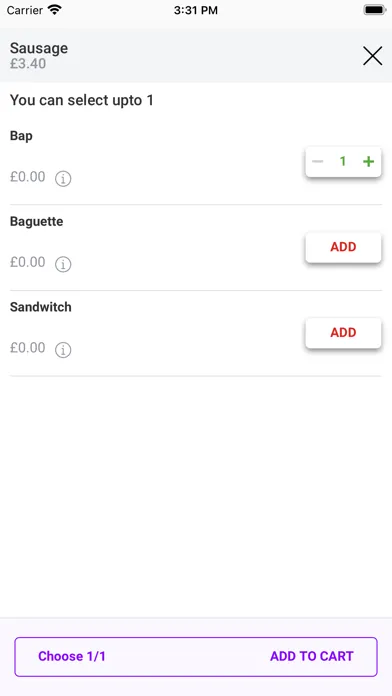The image size is (392, 696).
Task: Tap the Sausage item title
Action: [39, 48]
